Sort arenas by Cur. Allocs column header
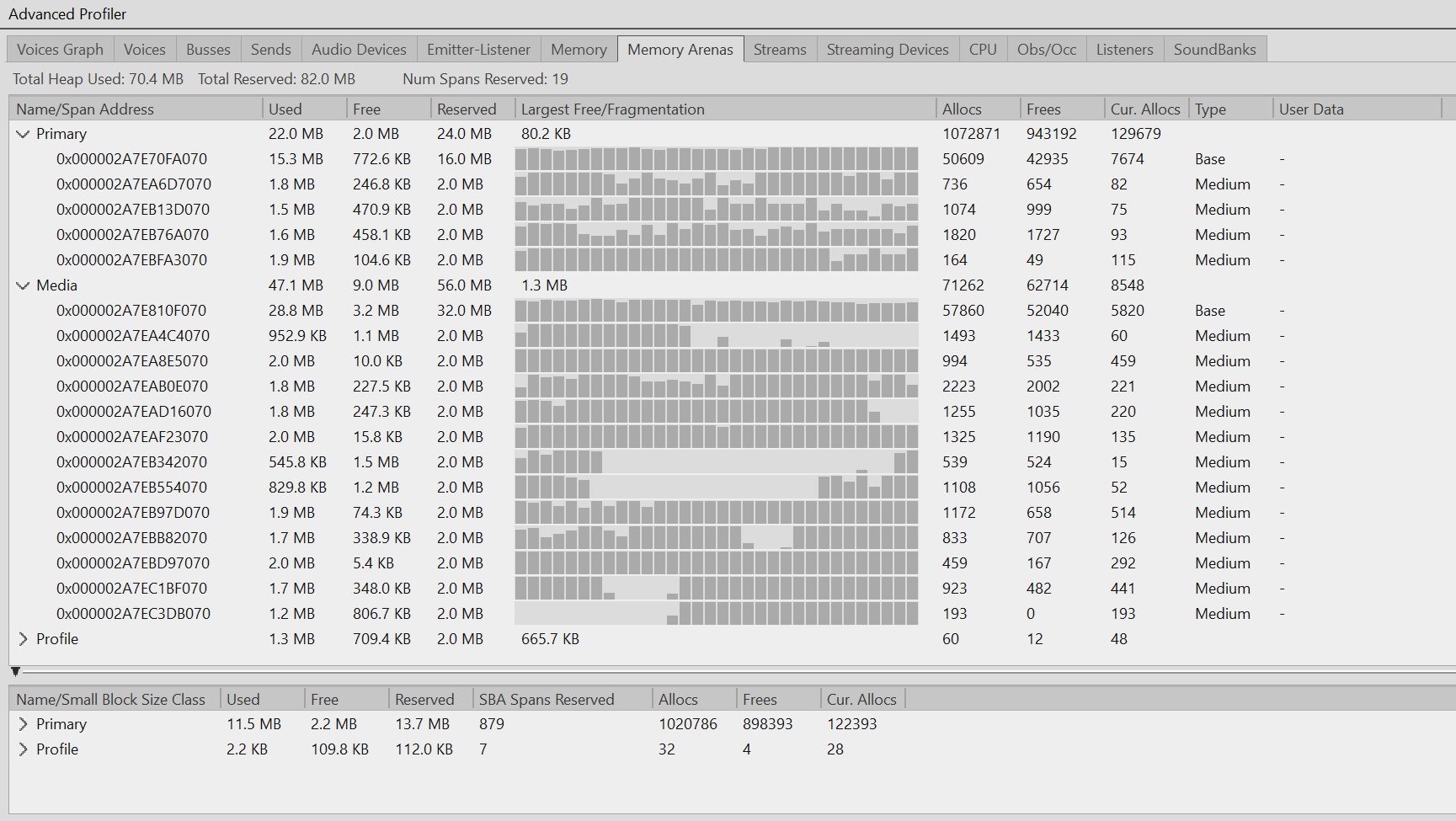The height and width of the screenshot is (821, 1456). (1144, 109)
